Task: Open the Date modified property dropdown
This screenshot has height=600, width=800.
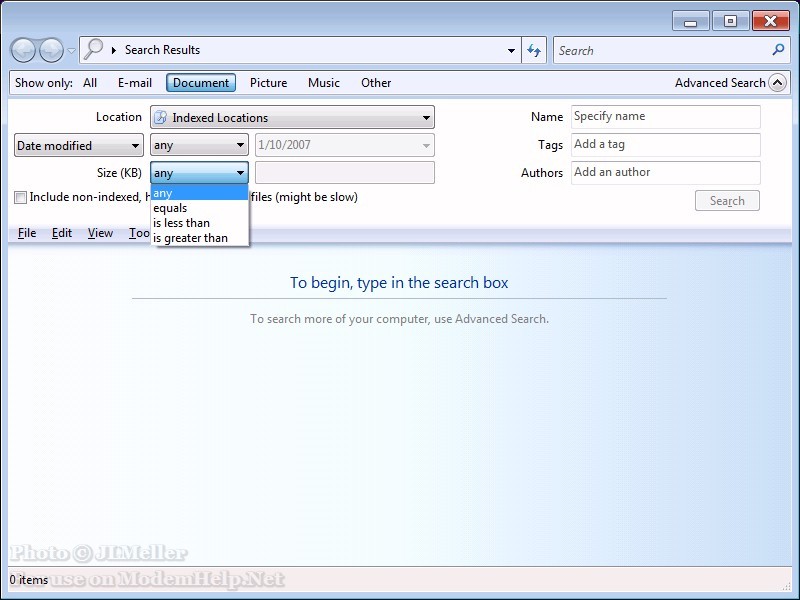Action: tap(79, 145)
